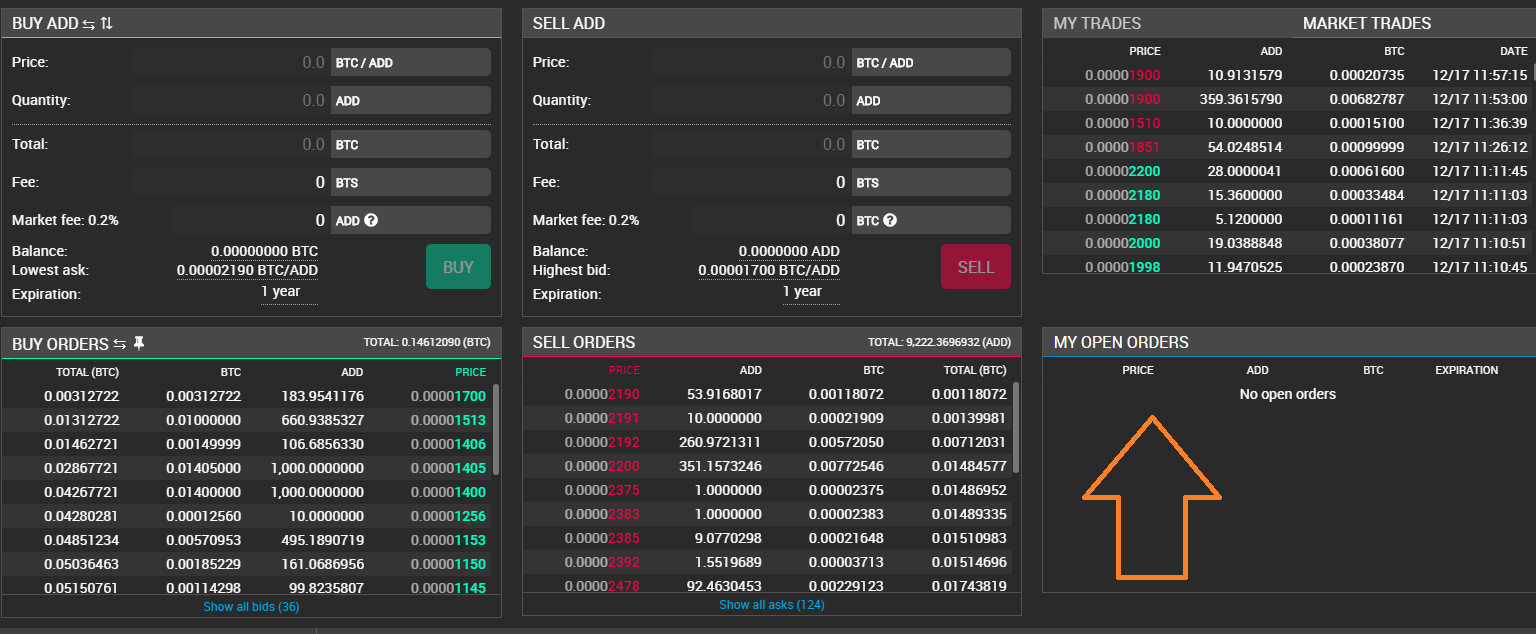Switch to the MY TRADES tab
This screenshot has width=1536, height=634.
1097,23
